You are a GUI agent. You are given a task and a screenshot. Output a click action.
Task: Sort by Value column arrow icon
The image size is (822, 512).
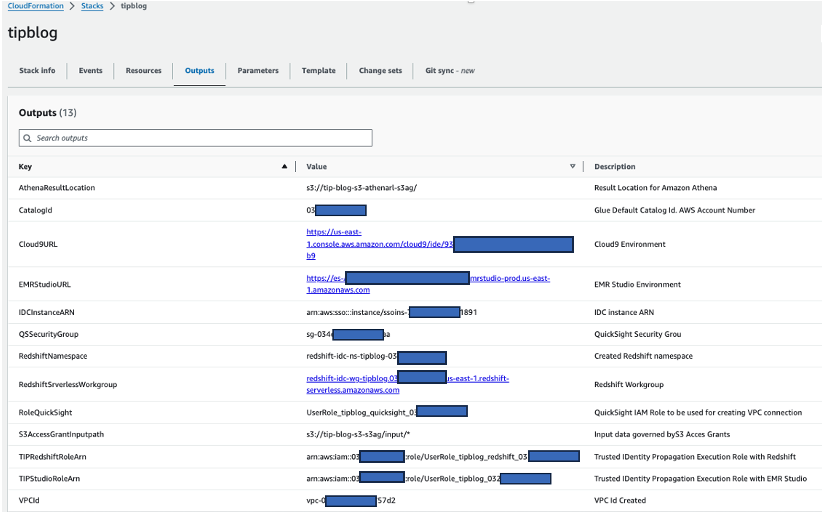(572, 166)
